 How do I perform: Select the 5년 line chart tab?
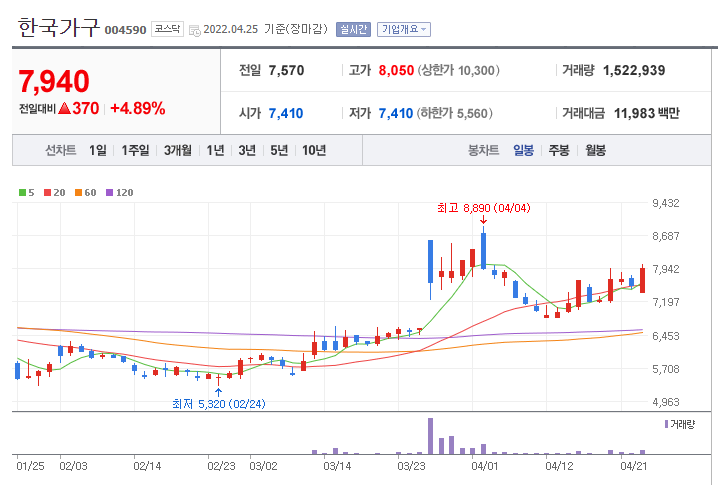click(279, 150)
